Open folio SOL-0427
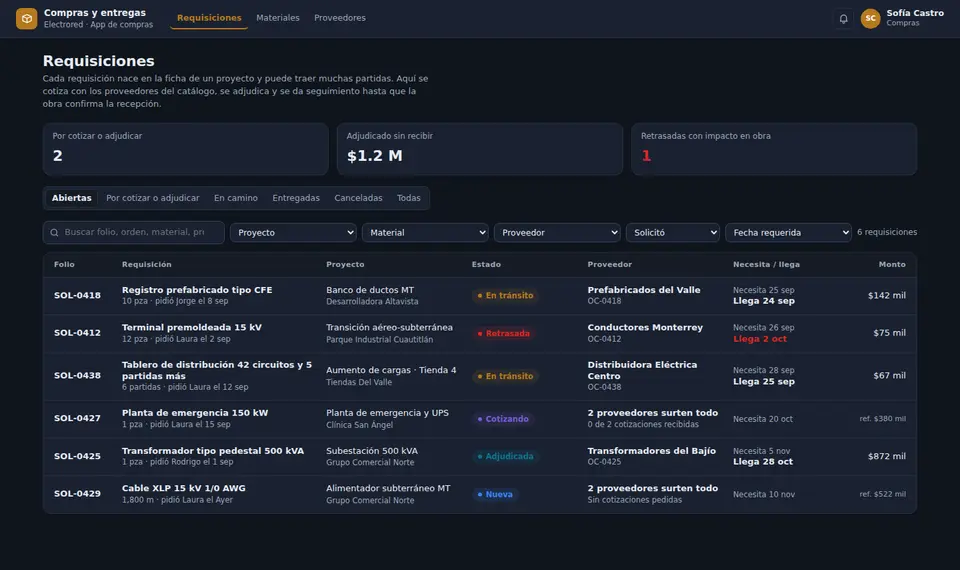This screenshot has height=570, width=960. (x=77, y=418)
